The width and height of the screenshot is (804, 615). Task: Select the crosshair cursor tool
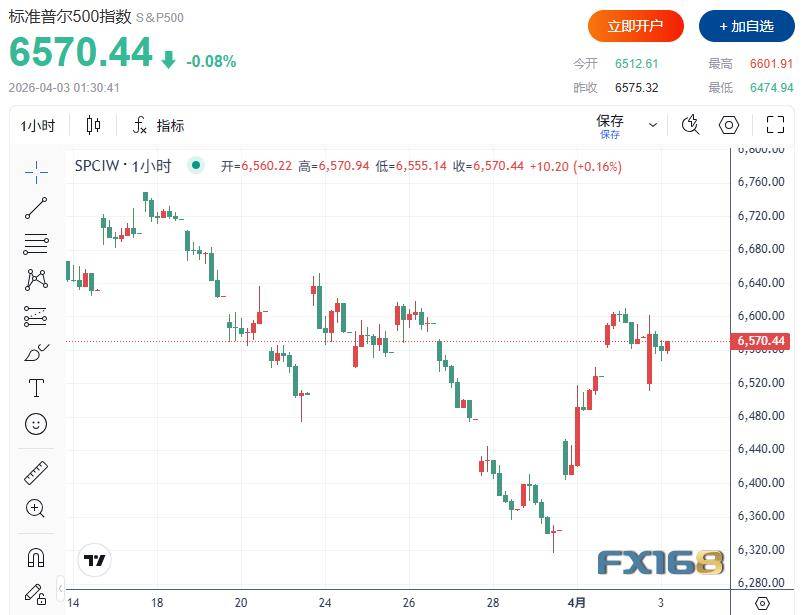coord(36,172)
